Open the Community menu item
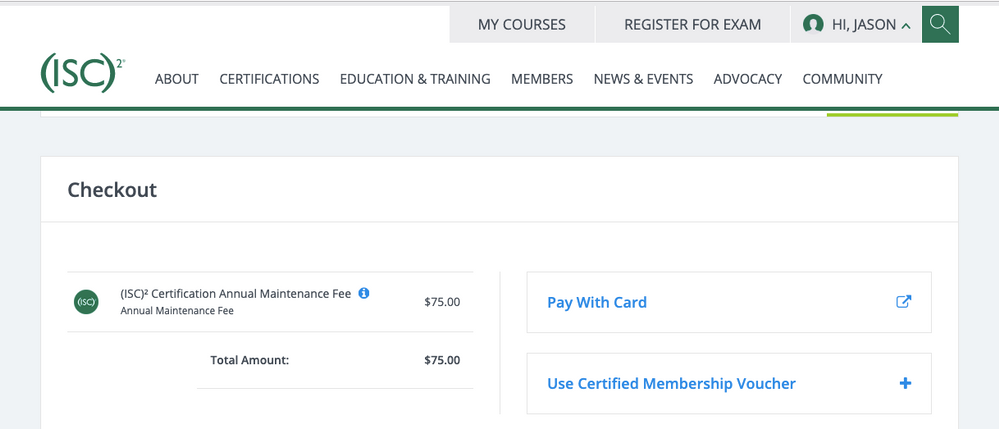Viewport: 999px width, 429px height. pos(842,79)
